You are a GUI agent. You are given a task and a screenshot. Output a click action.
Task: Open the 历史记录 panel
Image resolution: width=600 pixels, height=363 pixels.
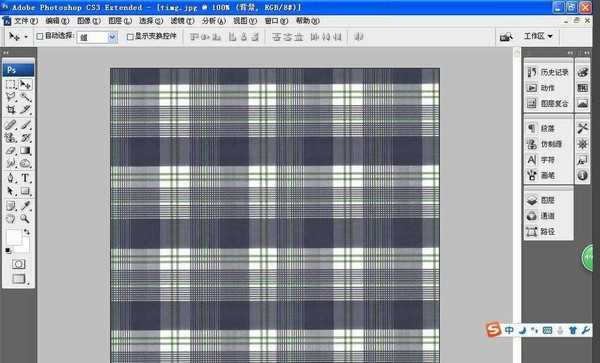[x=548, y=72]
